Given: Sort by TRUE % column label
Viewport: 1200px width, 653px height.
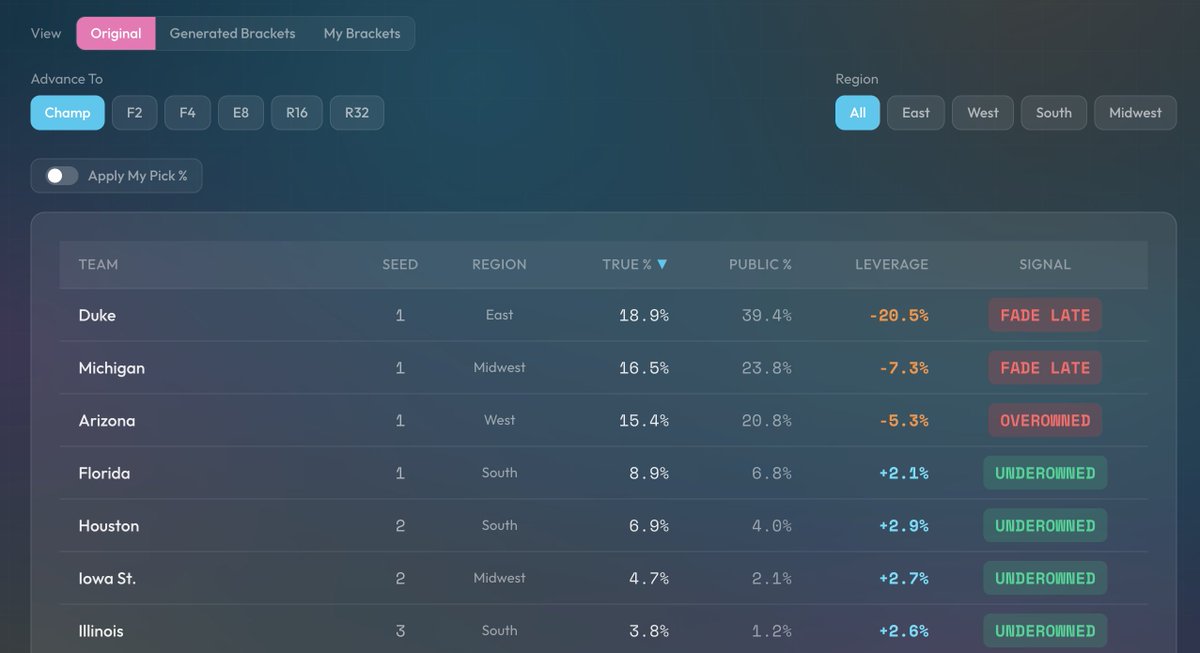Looking at the screenshot, I should (x=627, y=265).
